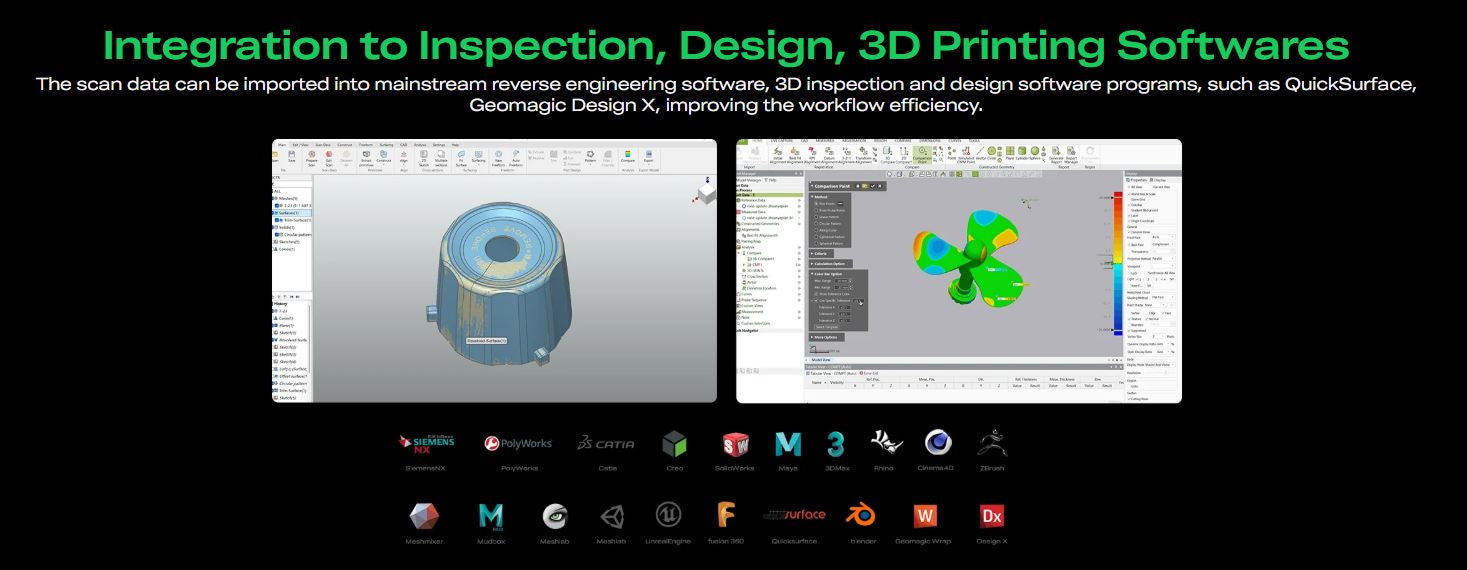Open Report Manager in inspection toolbar
This screenshot has height=570, width=1467.
coord(1071,156)
